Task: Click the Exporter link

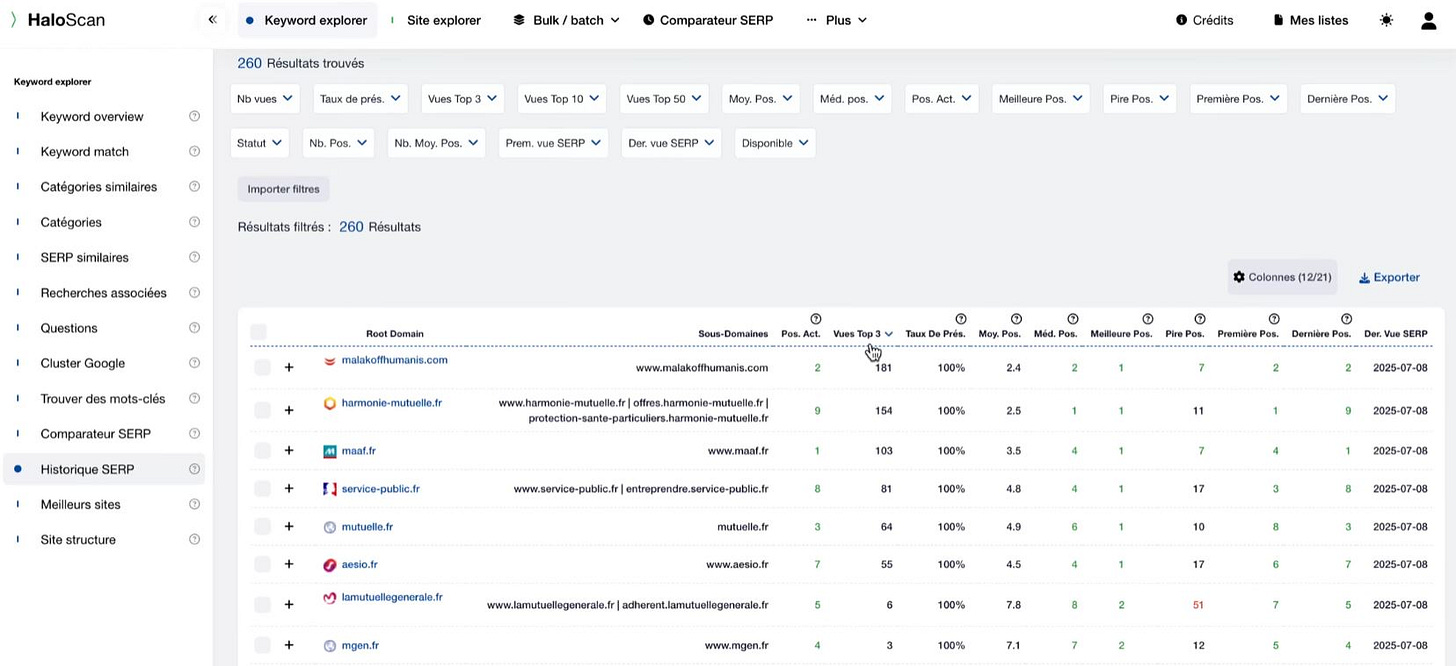Action: click(1389, 277)
